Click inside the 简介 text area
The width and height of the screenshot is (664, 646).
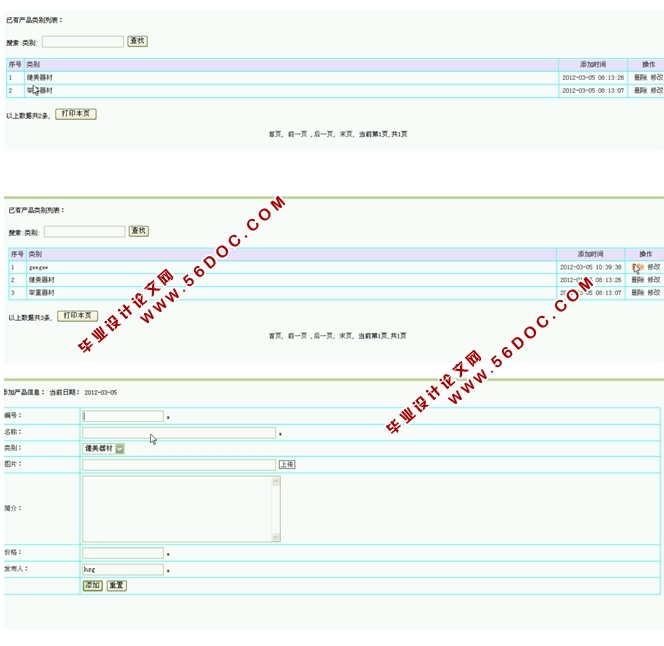pyautogui.click(x=177, y=509)
